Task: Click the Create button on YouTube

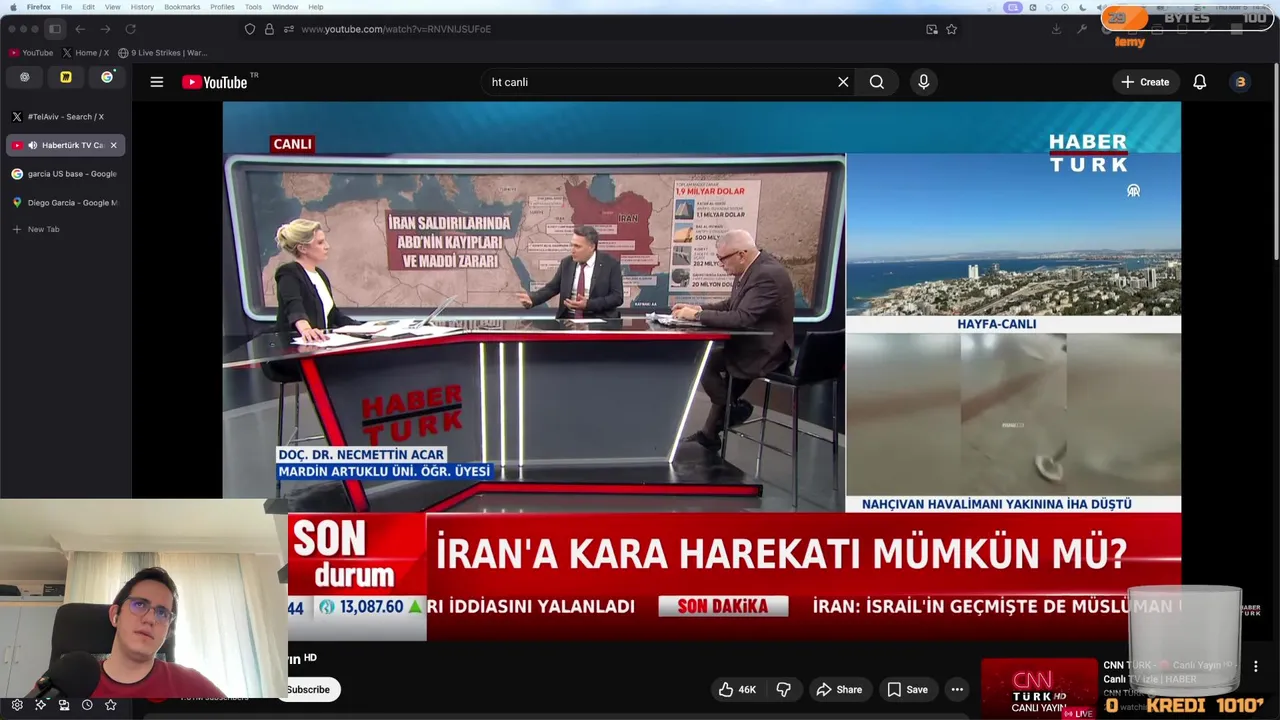Action: pos(1146,82)
